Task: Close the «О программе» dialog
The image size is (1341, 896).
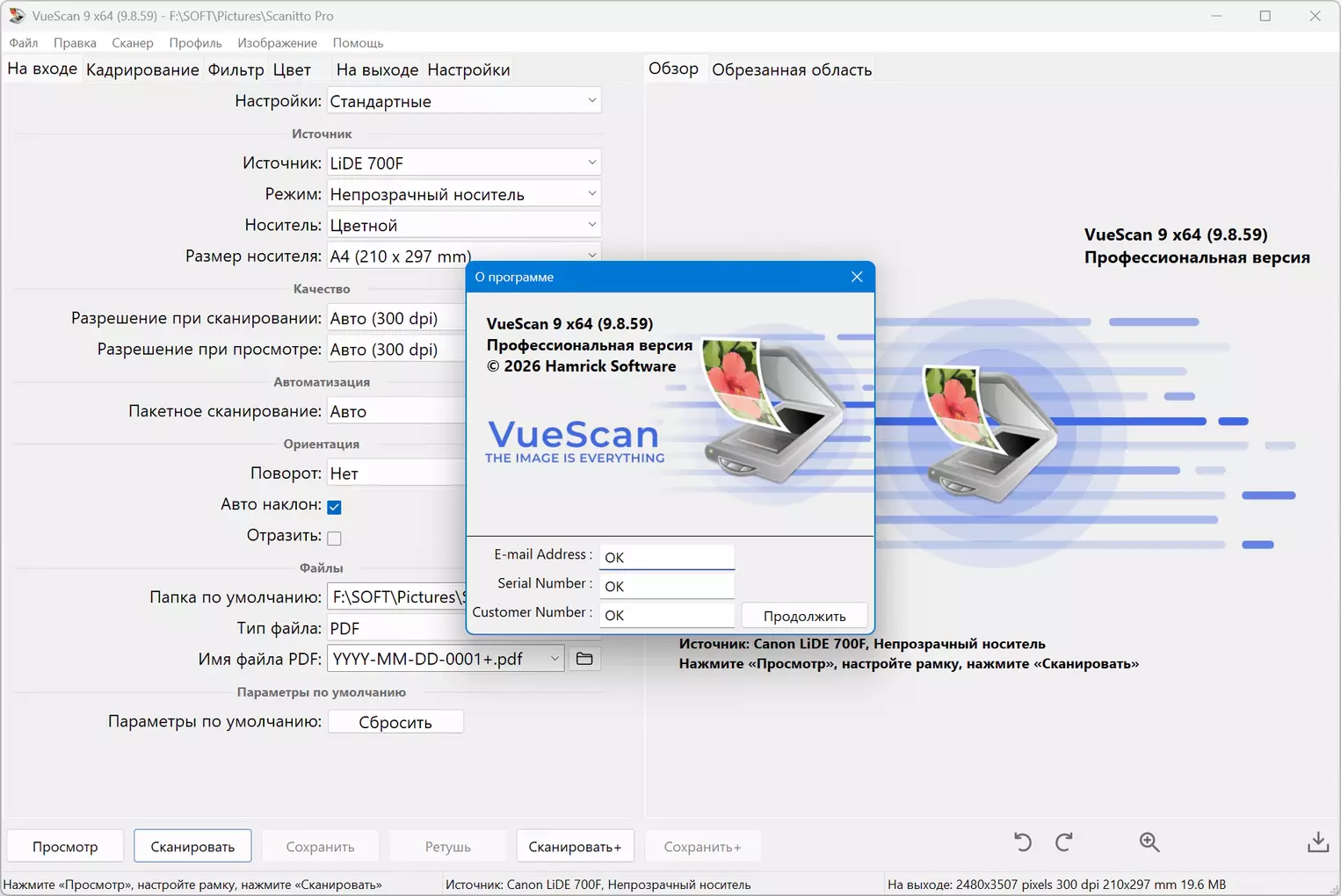Action: tap(857, 277)
